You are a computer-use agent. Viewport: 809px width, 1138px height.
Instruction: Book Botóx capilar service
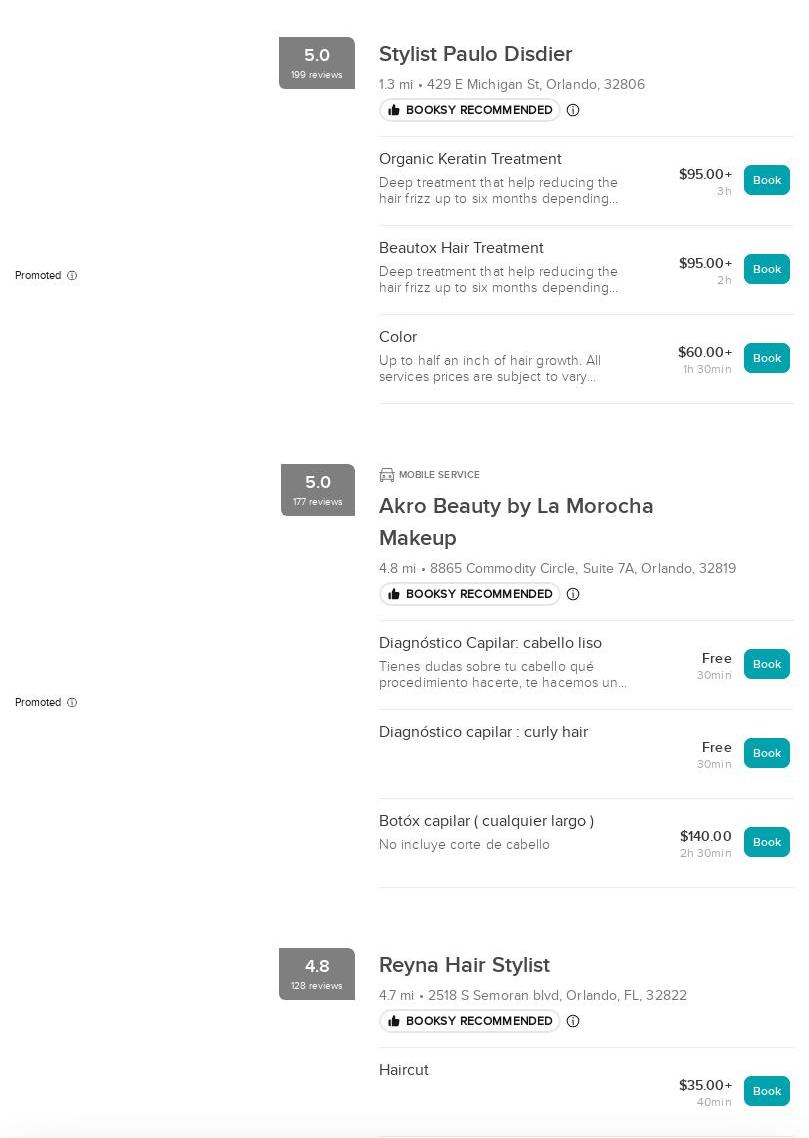766,842
